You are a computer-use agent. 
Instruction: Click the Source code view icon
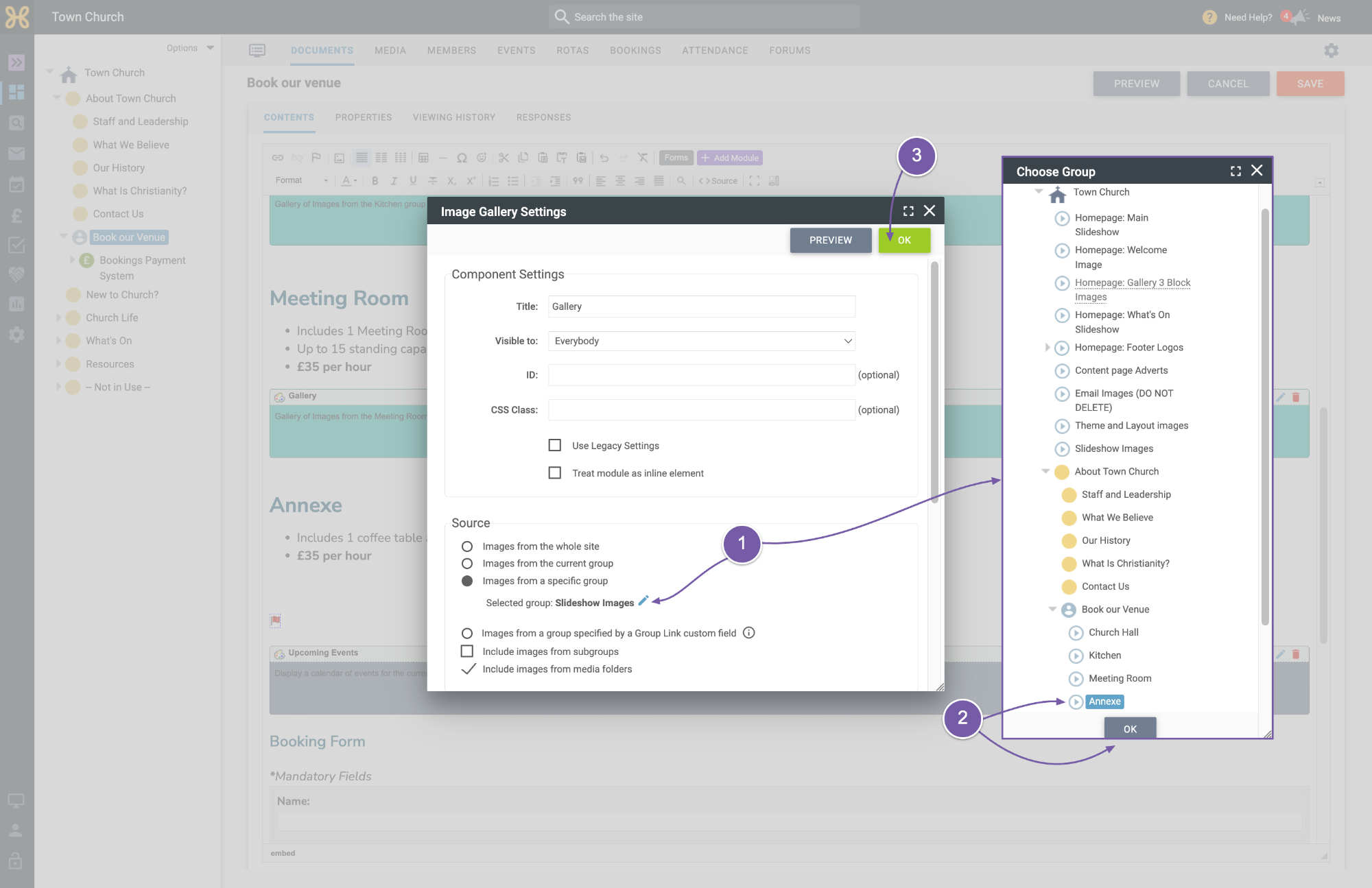click(718, 181)
